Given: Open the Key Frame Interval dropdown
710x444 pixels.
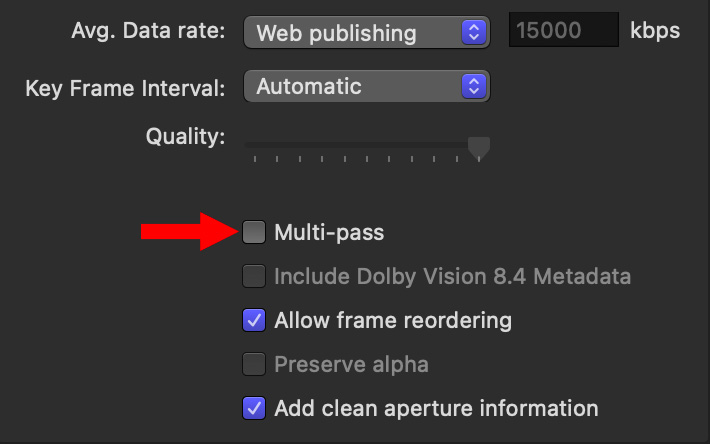Looking at the screenshot, I should click(367, 86).
